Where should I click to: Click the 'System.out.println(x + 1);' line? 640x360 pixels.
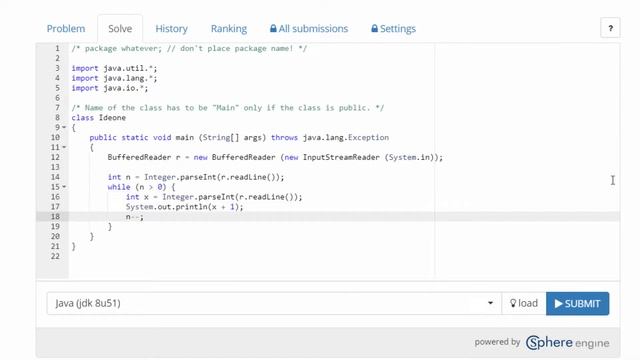coord(184,207)
